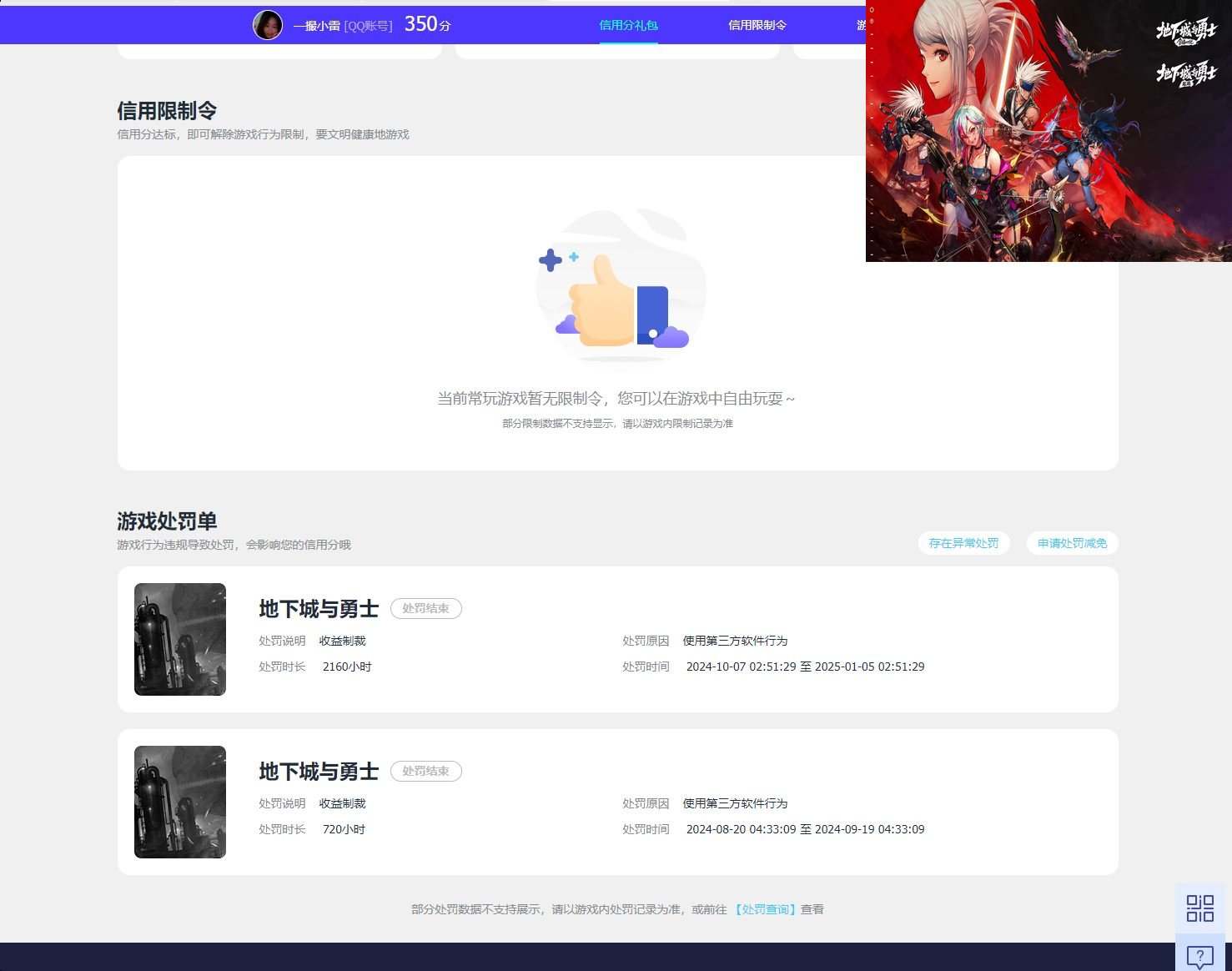Screen dimensions: 1232x971
Task: Click the 信用限制令 section heading
Action: [167, 111]
